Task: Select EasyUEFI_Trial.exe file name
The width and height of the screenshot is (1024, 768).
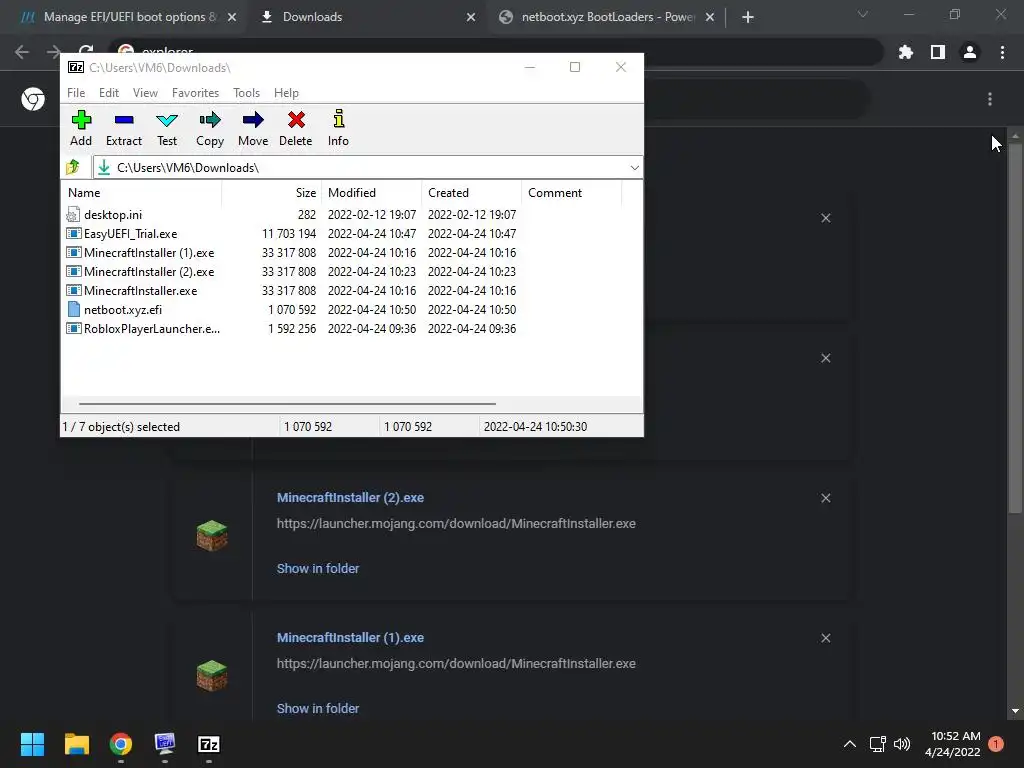Action: (131, 234)
